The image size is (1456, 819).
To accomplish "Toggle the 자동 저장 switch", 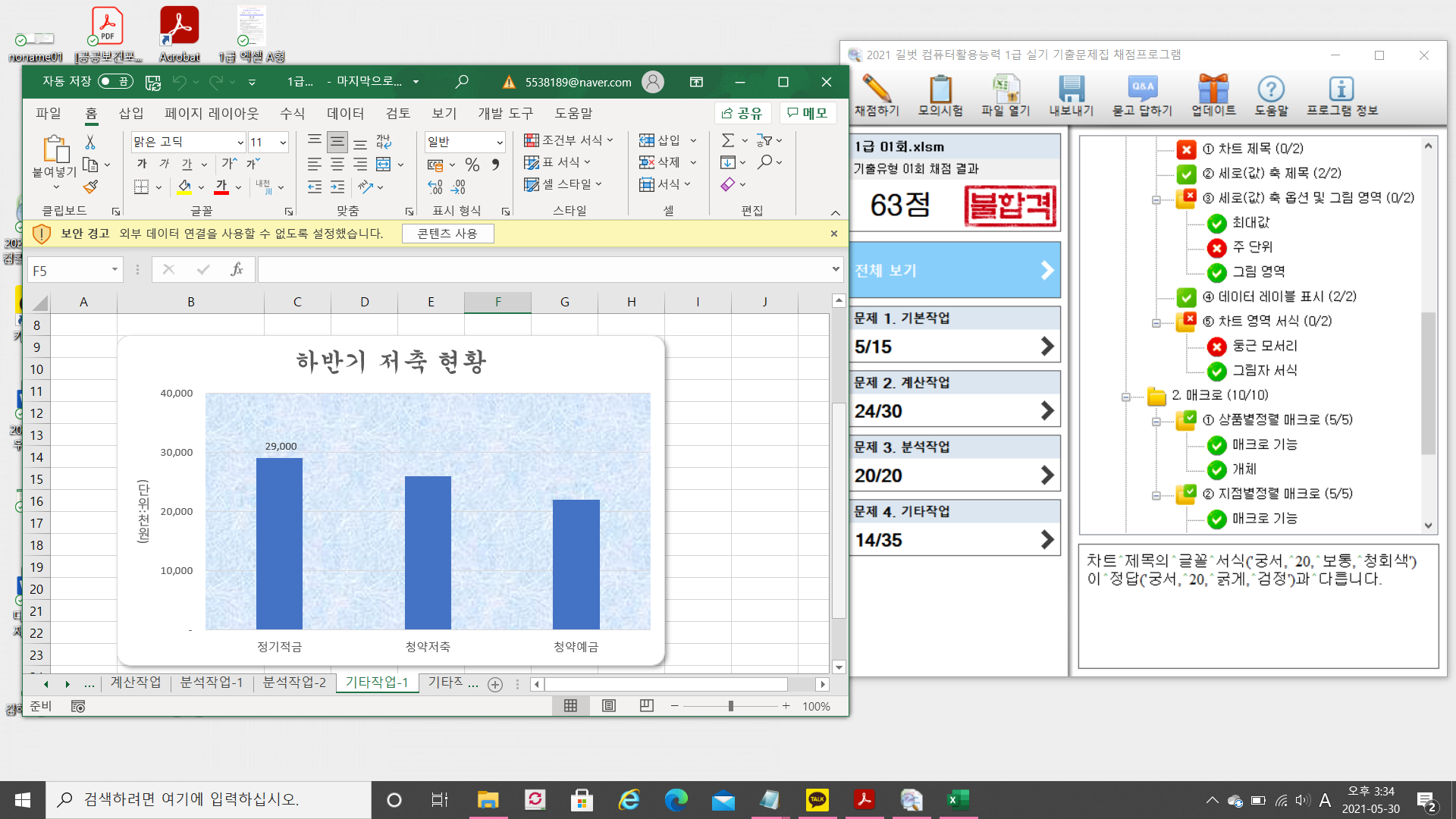I will (x=115, y=82).
